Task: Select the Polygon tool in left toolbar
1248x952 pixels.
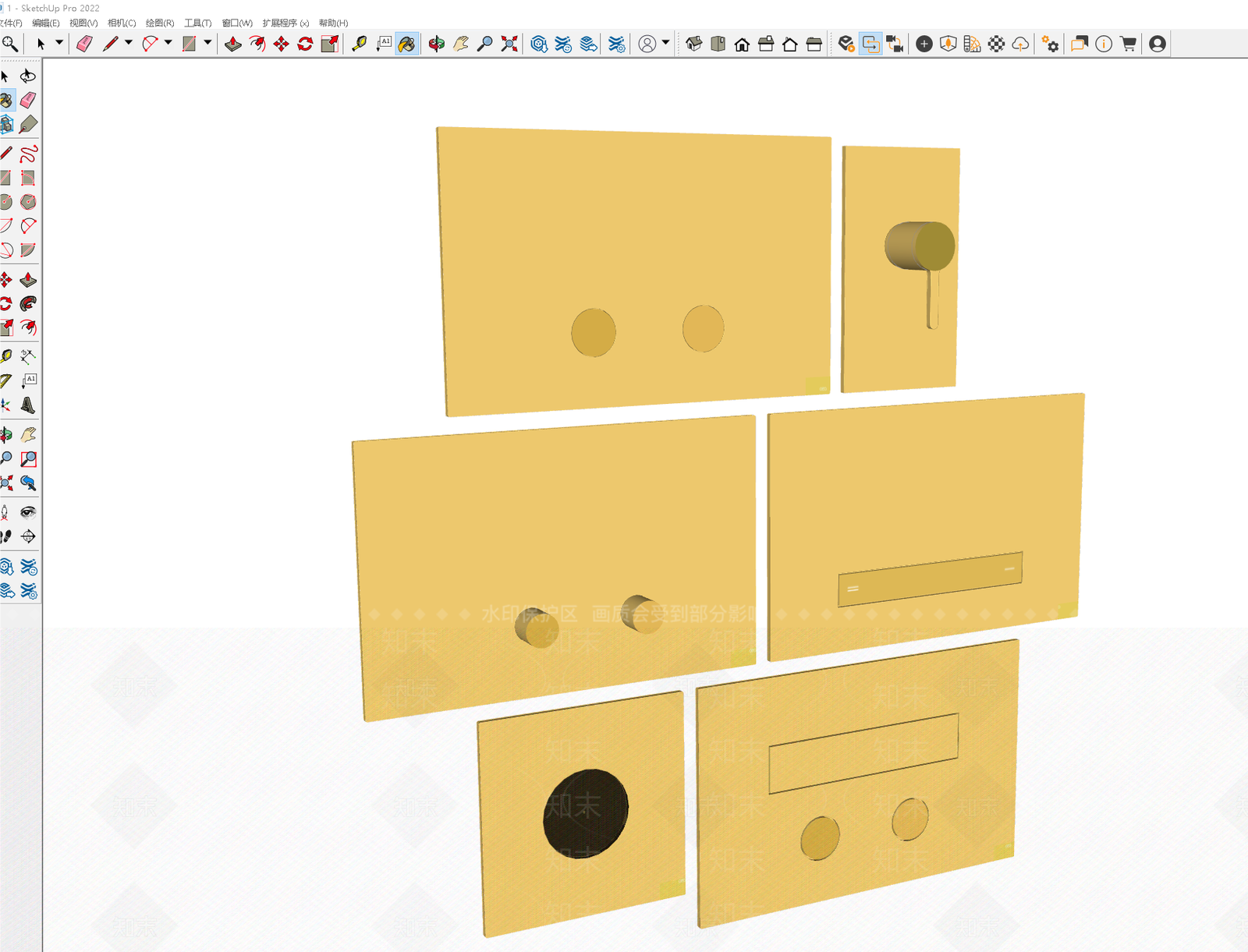Action: click(x=28, y=202)
